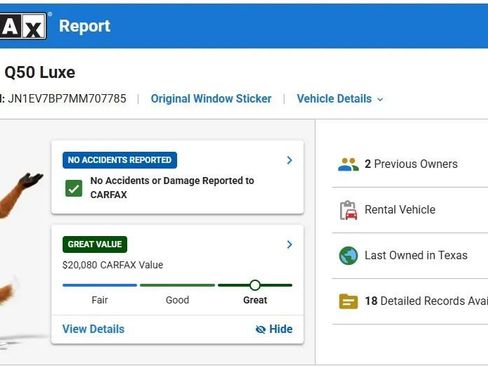Click the Rental Vehicle clipboard car icon
The height and width of the screenshot is (366, 488).
coord(348,210)
